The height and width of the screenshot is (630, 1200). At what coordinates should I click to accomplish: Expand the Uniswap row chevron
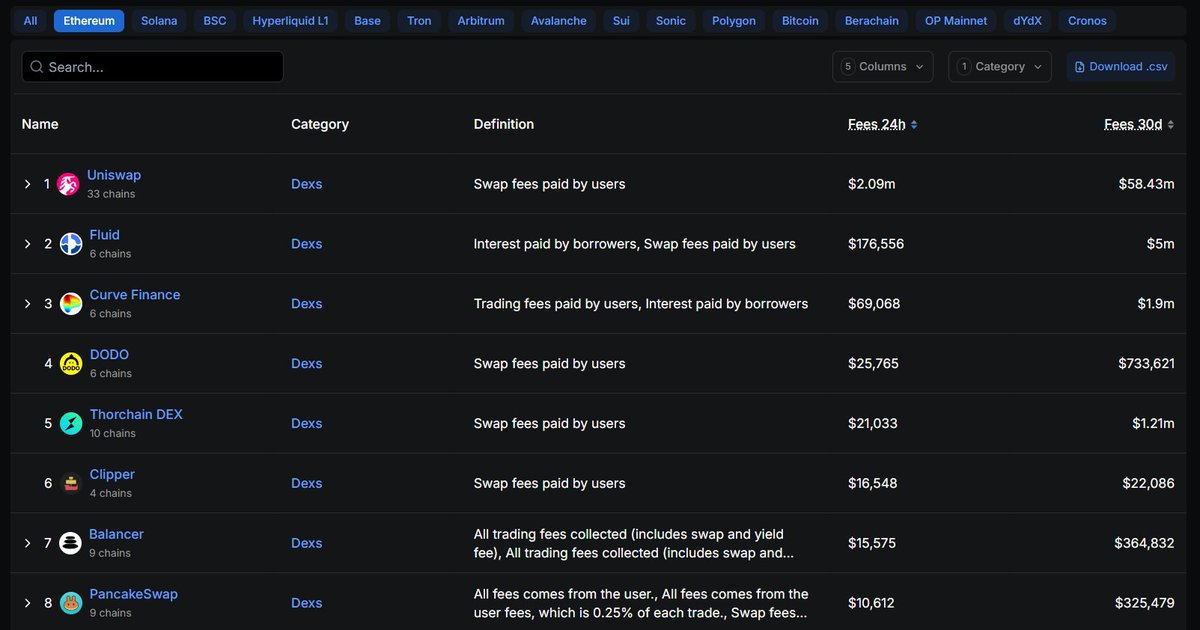(x=28, y=184)
